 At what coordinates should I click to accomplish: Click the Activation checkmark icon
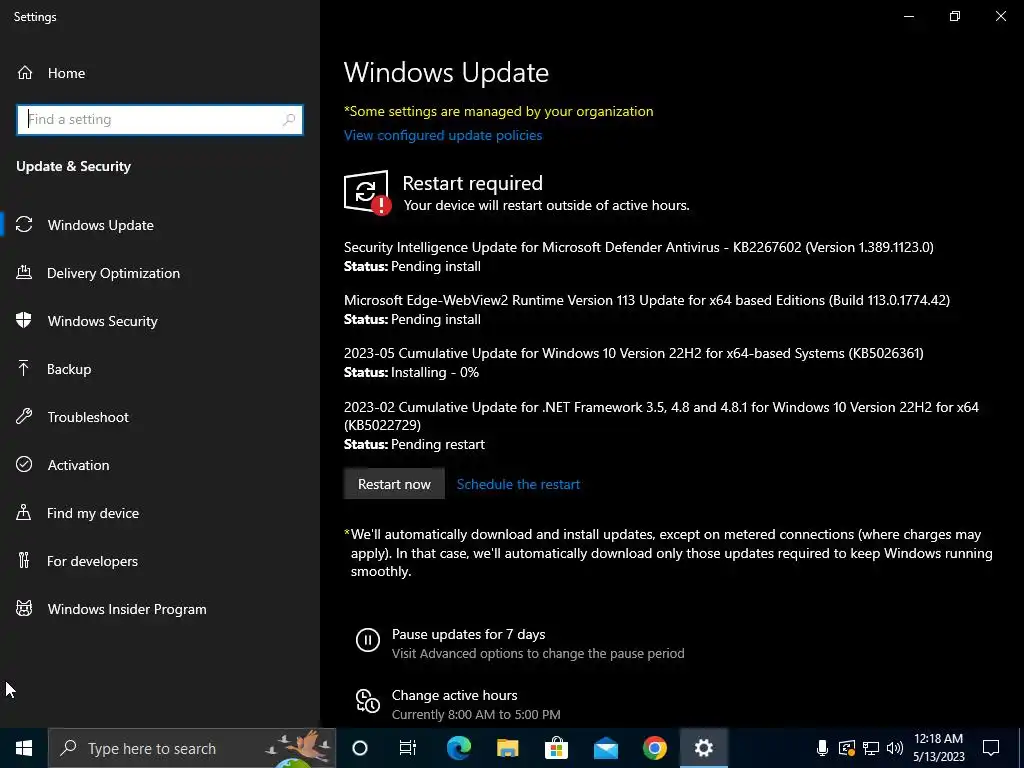[x=24, y=465]
